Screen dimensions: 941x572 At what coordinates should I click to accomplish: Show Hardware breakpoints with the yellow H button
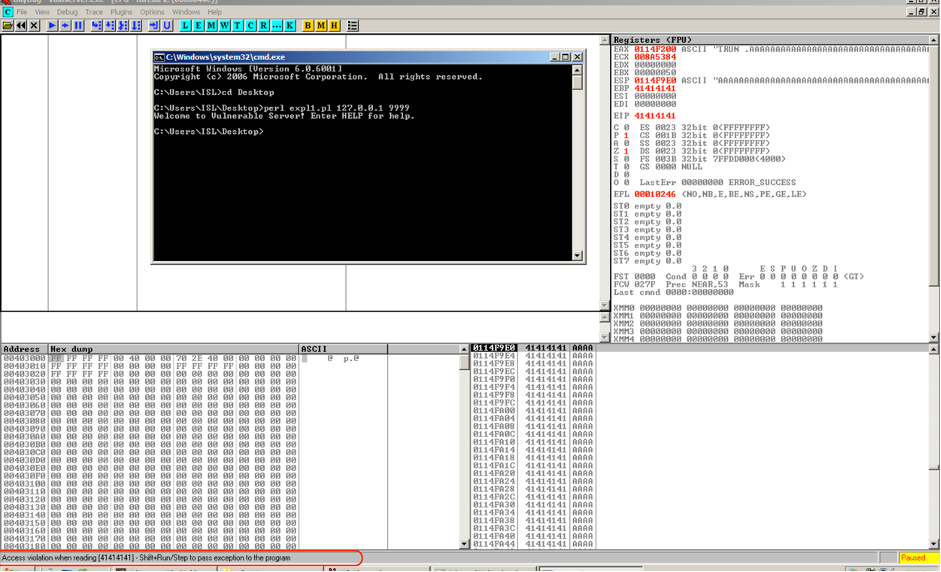(x=334, y=26)
